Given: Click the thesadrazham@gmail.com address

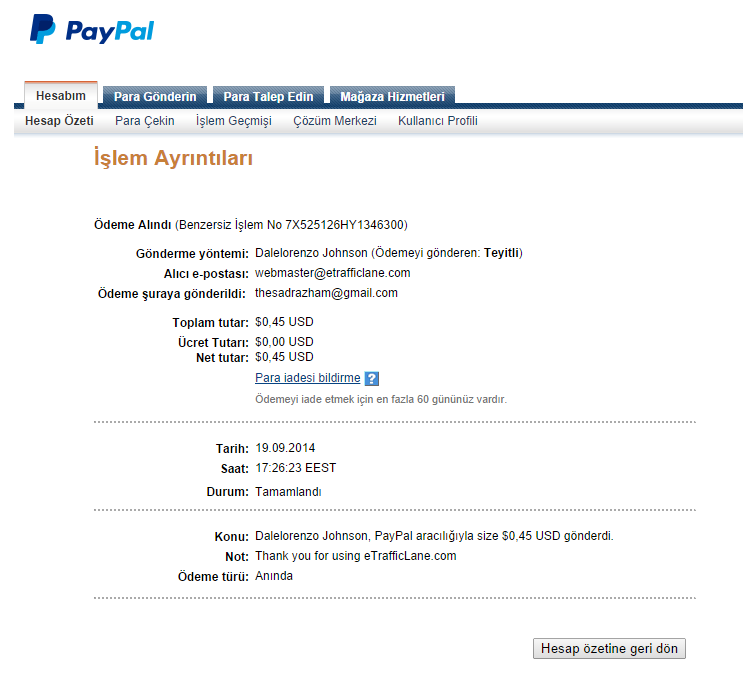Looking at the screenshot, I should coord(326,293).
